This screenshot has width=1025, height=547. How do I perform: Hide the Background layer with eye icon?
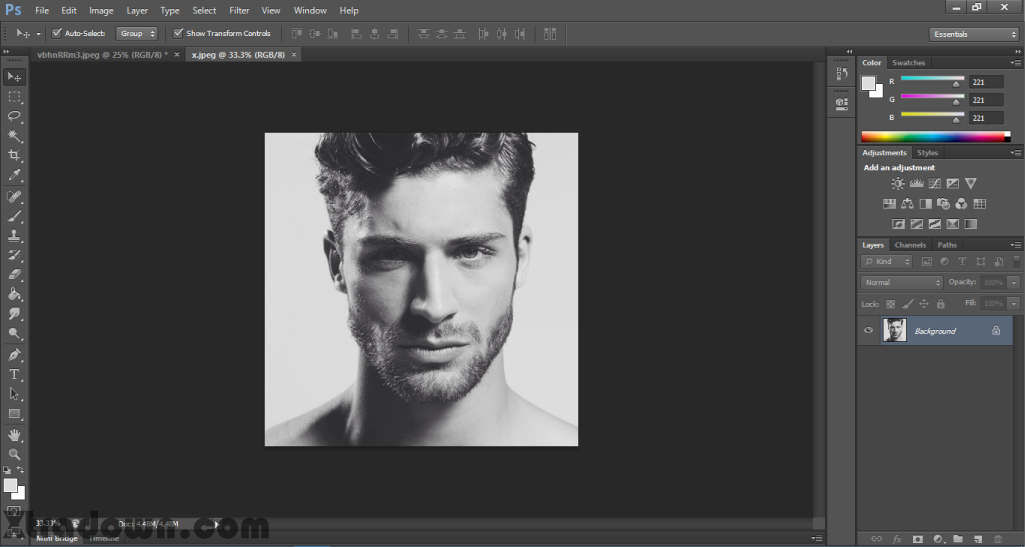(868, 331)
